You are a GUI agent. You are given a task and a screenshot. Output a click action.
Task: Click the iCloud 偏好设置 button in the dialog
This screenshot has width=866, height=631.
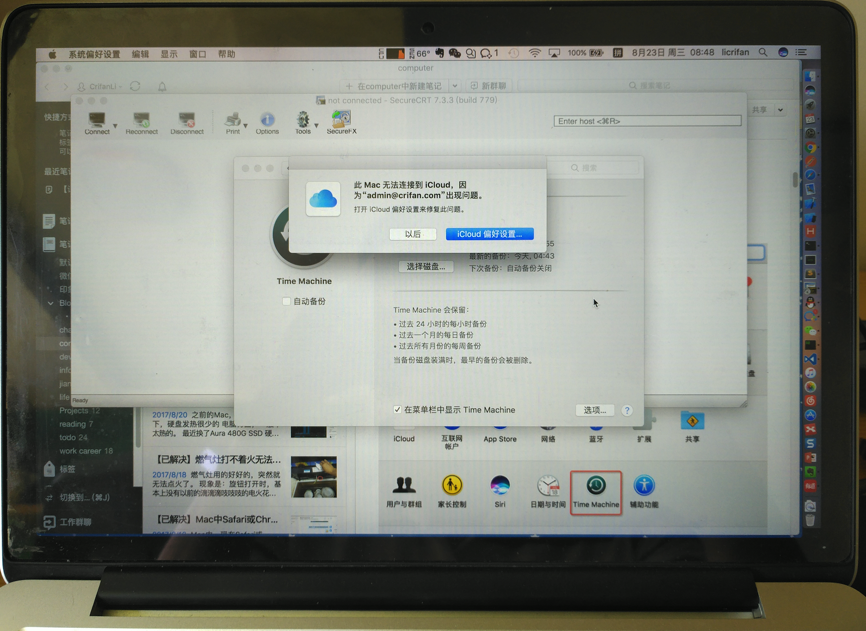coord(489,234)
